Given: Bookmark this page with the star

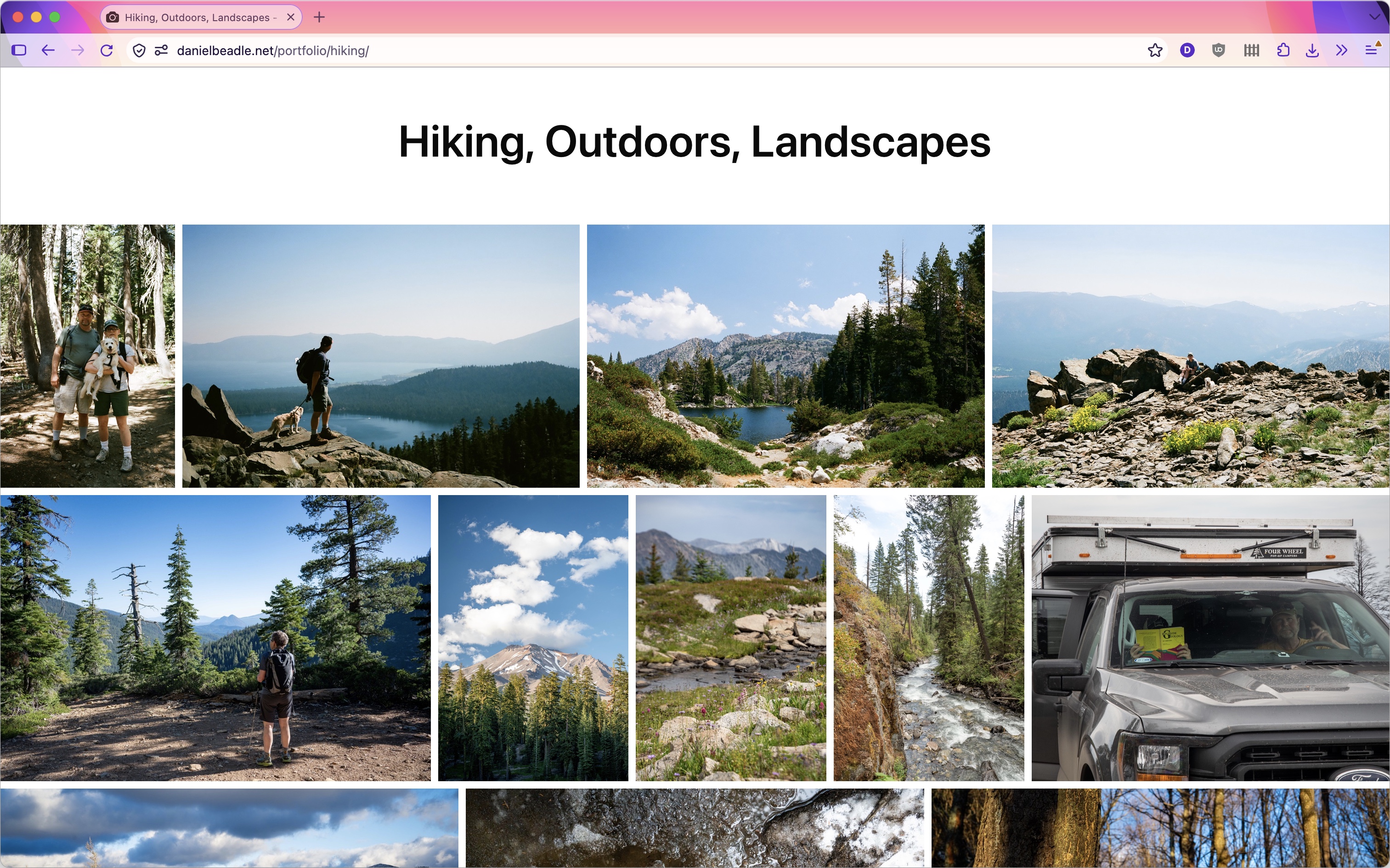Looking at the screenshot, I should pos(1155,51).
